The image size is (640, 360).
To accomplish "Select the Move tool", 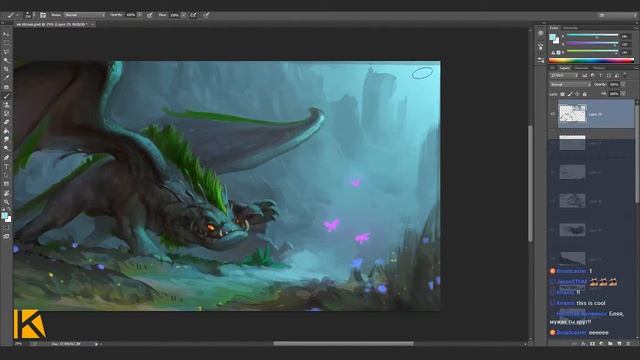I will 6,34.
